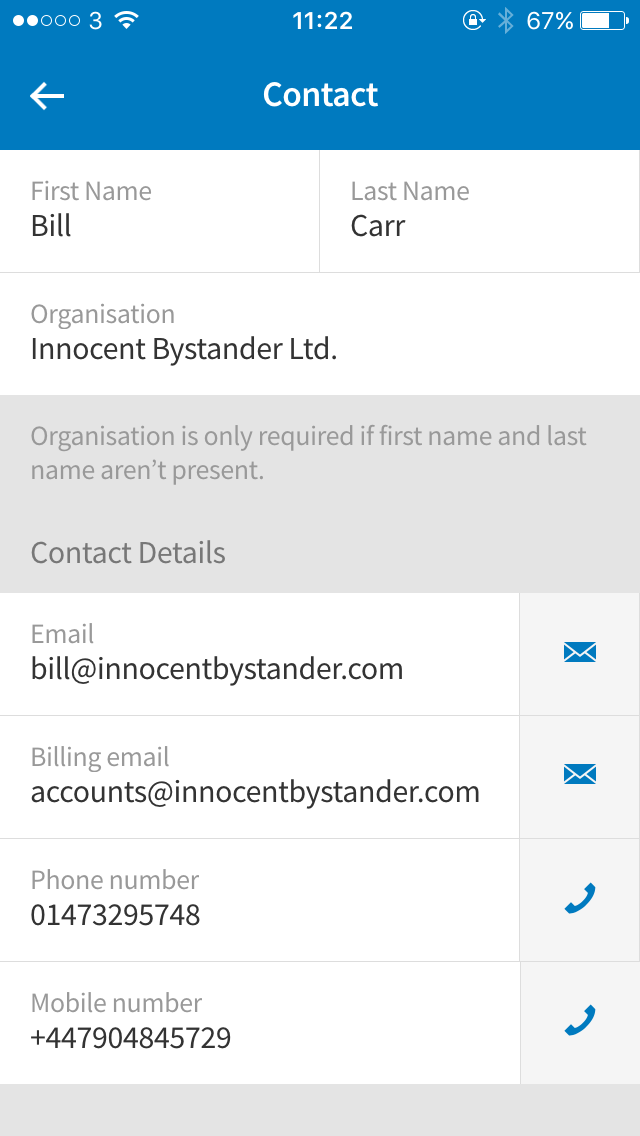Screen dimensions: 640x1136
Task: Tap the Organisation requirement hint text
Action: click(308, 453)
